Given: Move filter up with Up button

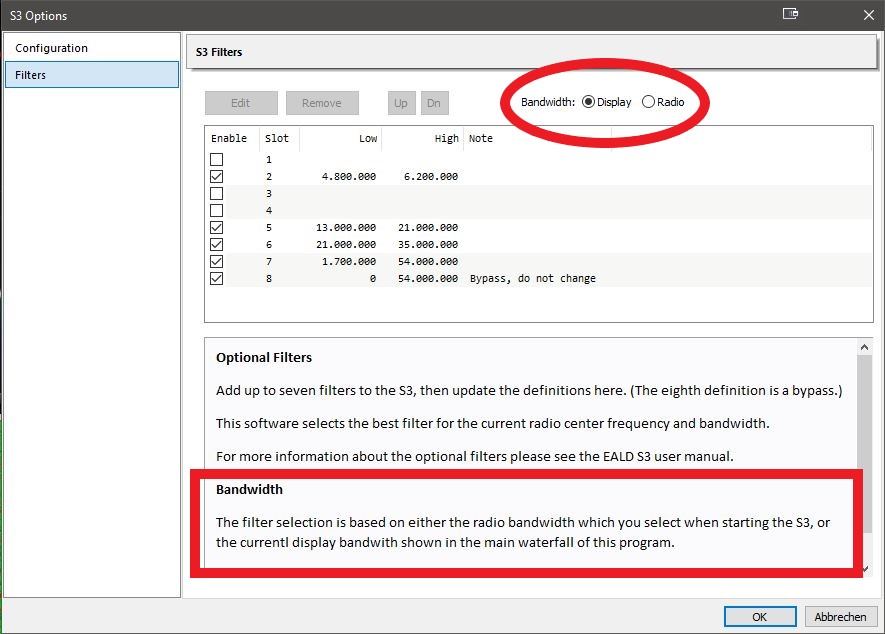Looking at the screenshot, I should tap(401, 103).
